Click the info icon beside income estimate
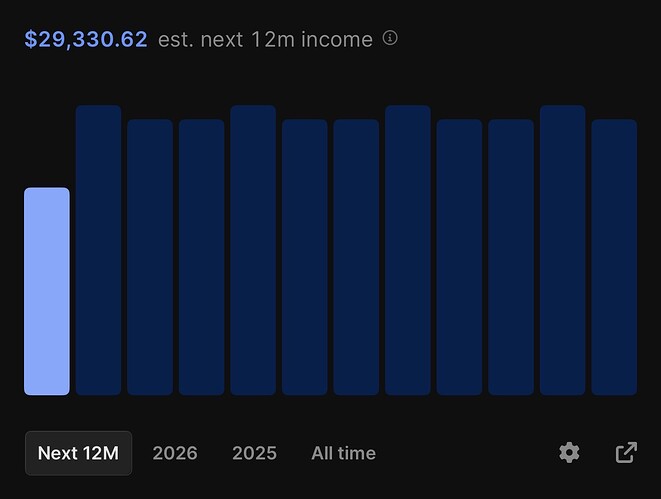661x499 pixels. click(390, 38)
